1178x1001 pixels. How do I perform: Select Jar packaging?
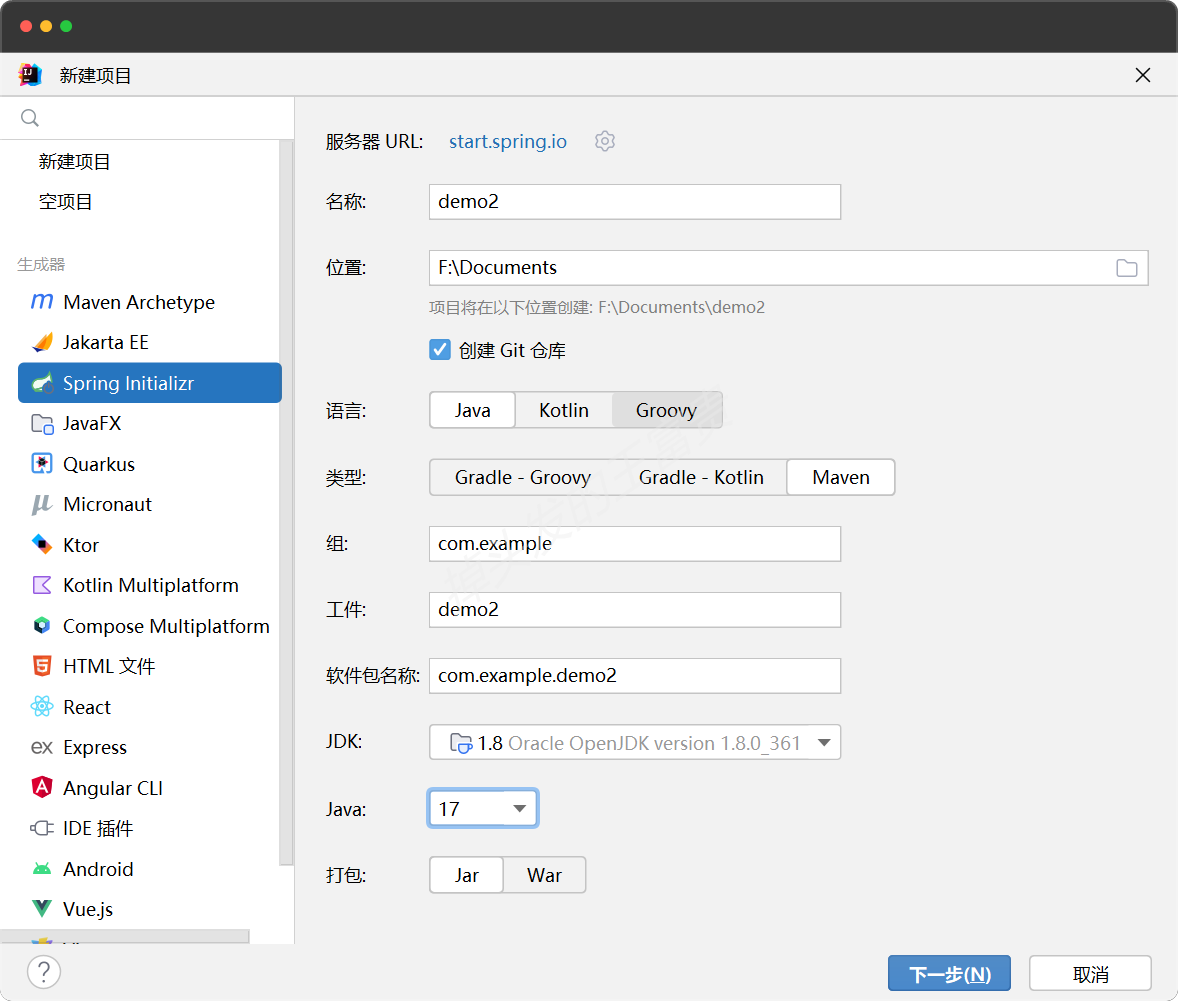[467, 875]
